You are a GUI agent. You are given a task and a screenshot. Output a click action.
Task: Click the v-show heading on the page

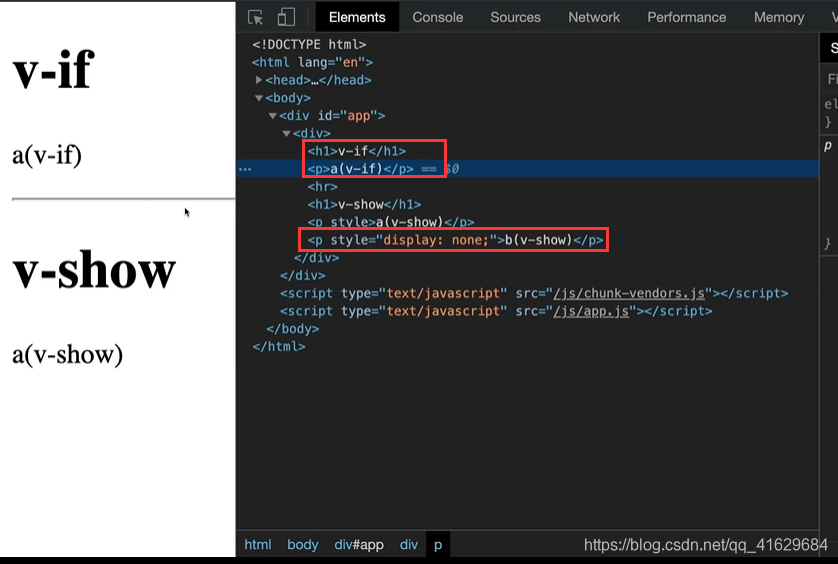click(94, 269)
